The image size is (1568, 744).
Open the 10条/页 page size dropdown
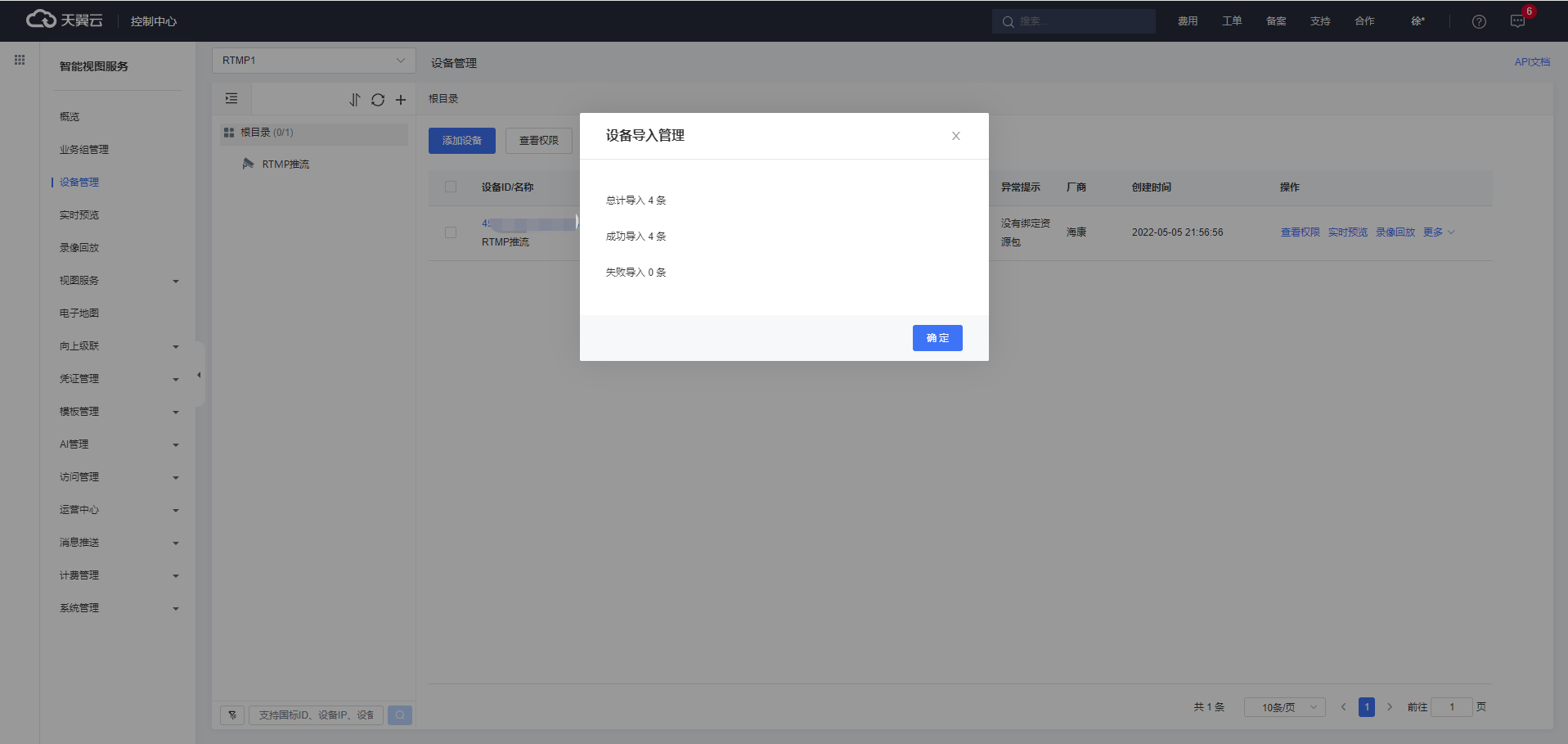point(1284,707)
